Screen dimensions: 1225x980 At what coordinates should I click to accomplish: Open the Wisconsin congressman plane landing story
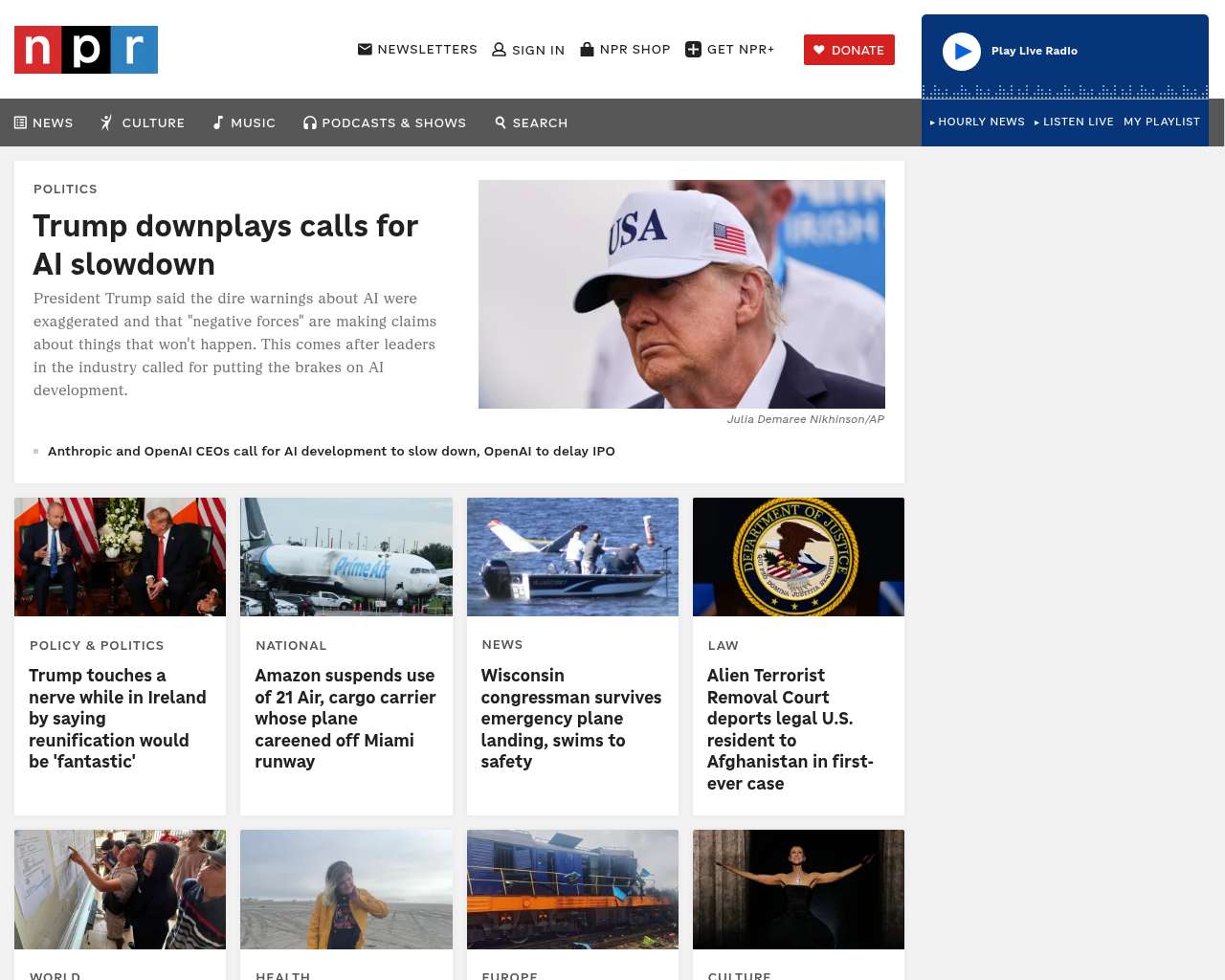571,718
